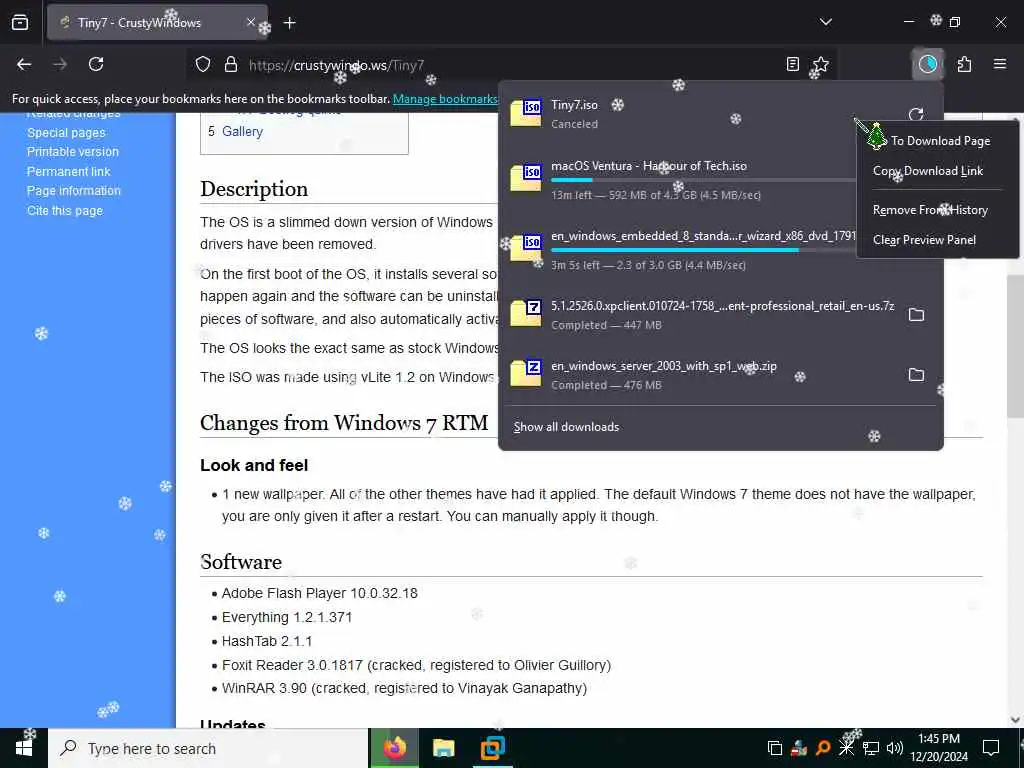Open folder for en_windows_server_2003 zip
This screenshot has height=768, width=1024.
pyautogui.click(x=916, y=375)
